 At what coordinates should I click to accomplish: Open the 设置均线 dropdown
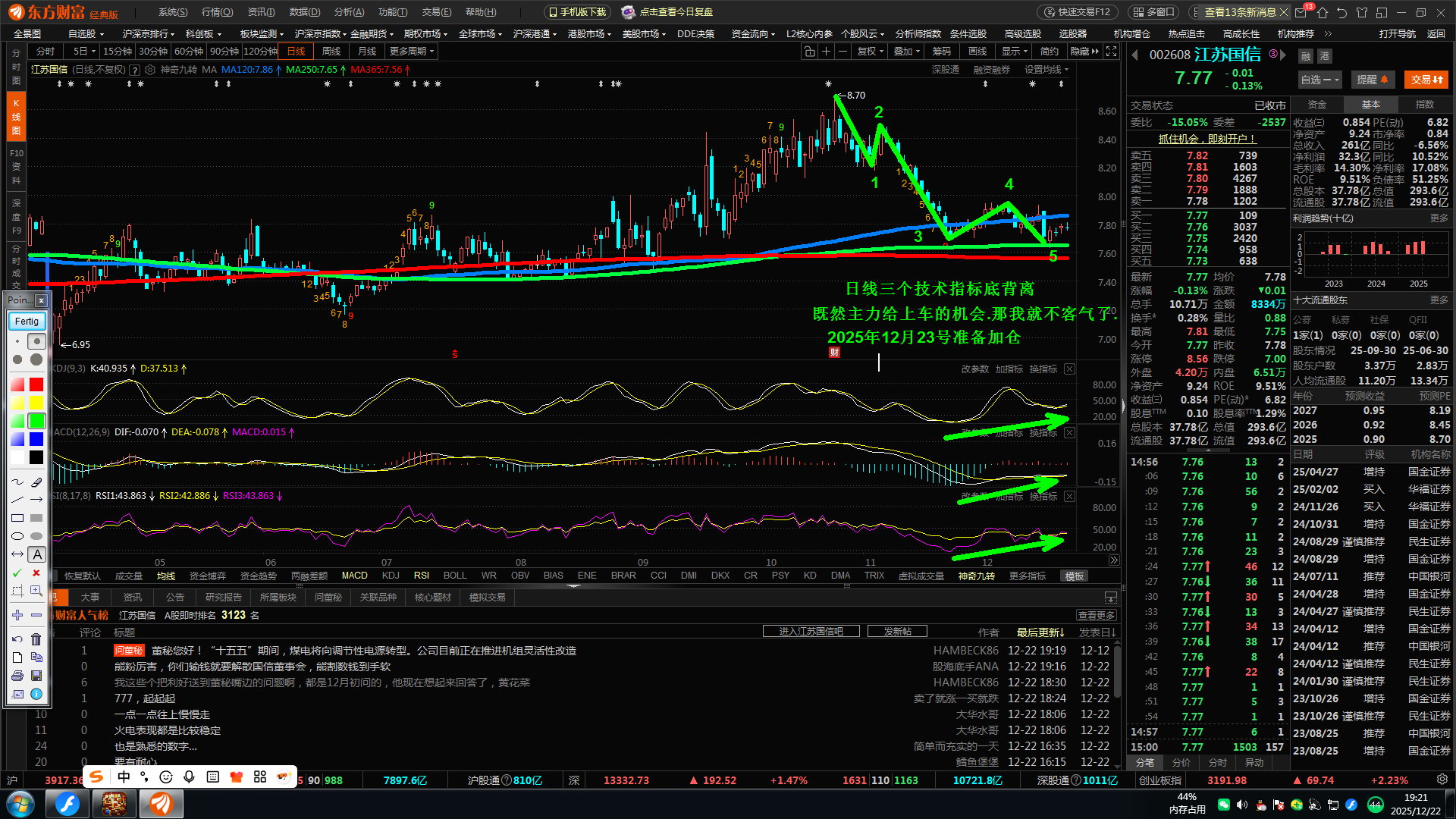coord(1046,70)
